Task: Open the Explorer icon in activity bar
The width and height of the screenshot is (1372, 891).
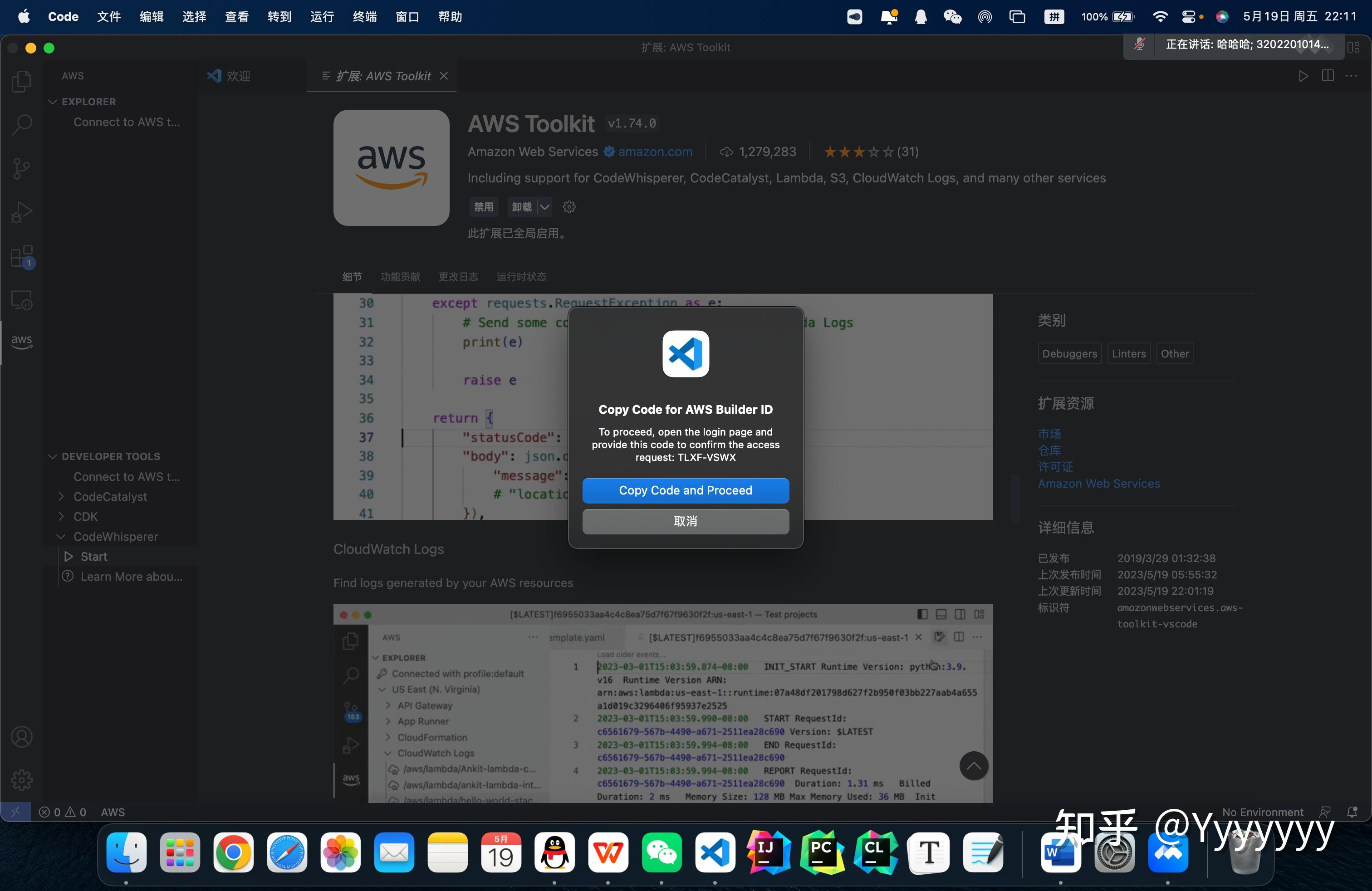Action: [21, 81]
